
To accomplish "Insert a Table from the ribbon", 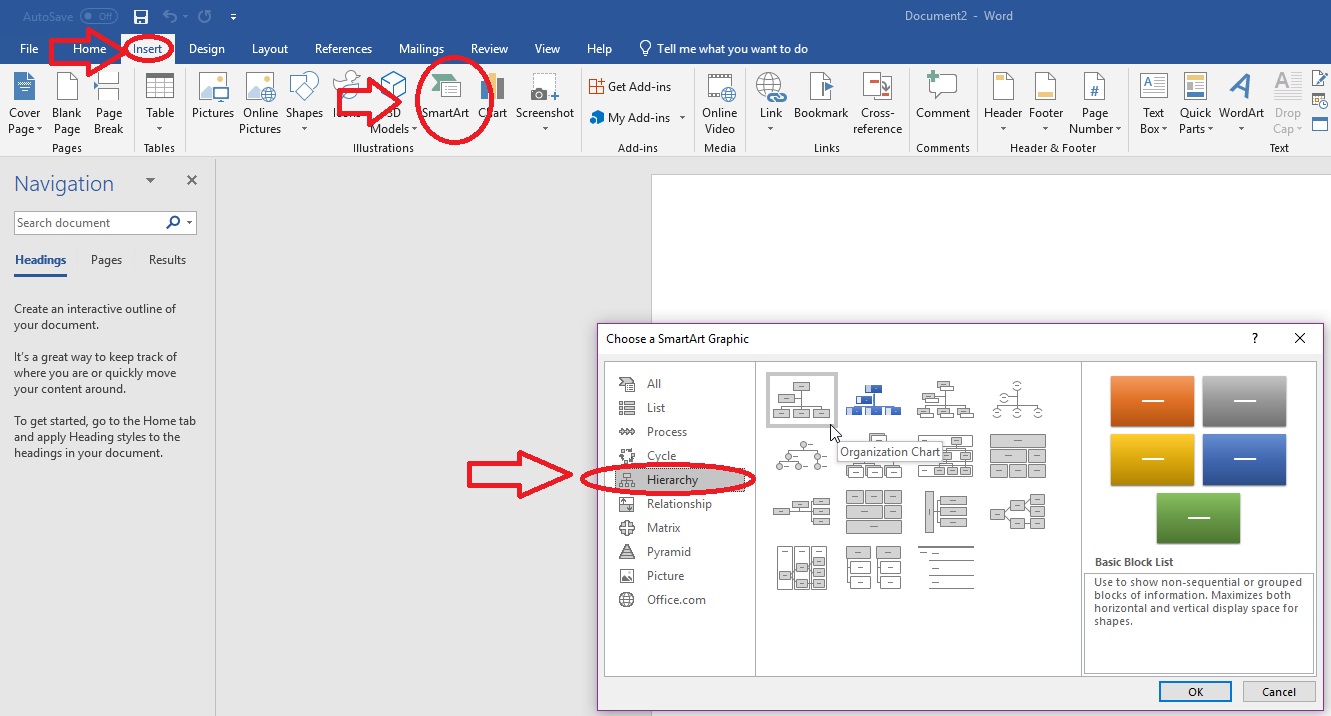I will 160,101.
